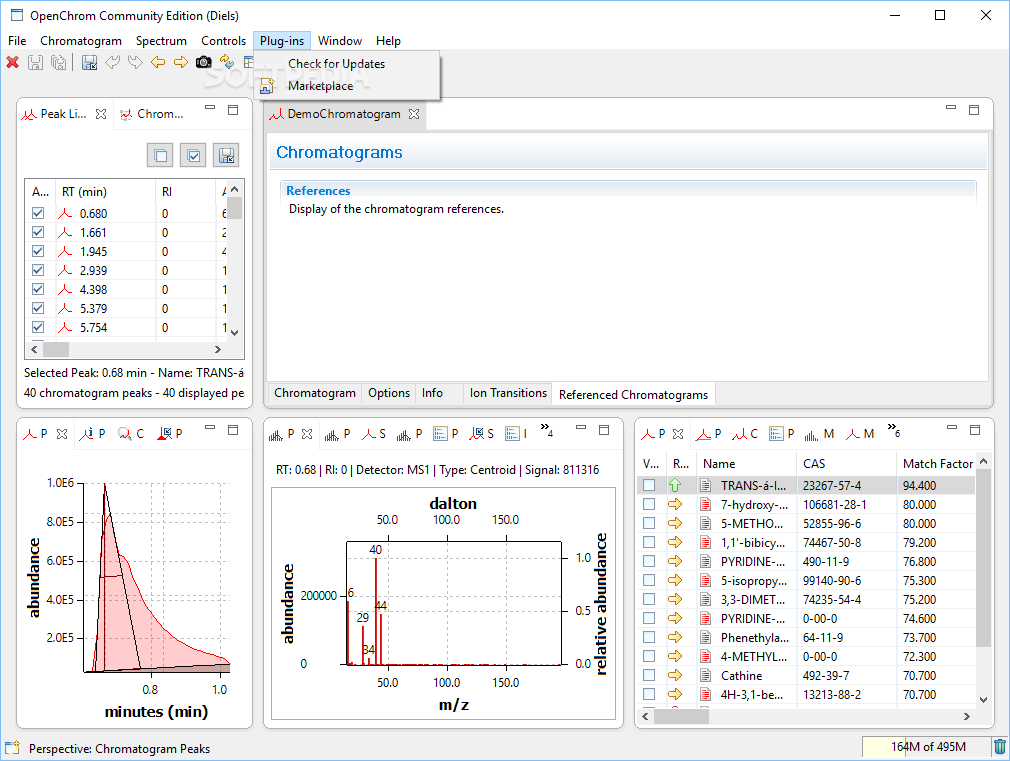Sort by Match Factor column header
Viewport: 1010px width, 761px height.
click(x=937, y=463)
